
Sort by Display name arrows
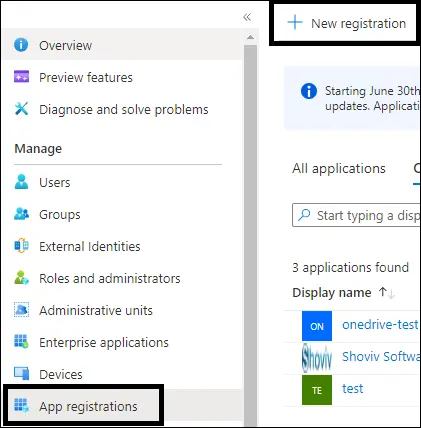pos(387,293)
